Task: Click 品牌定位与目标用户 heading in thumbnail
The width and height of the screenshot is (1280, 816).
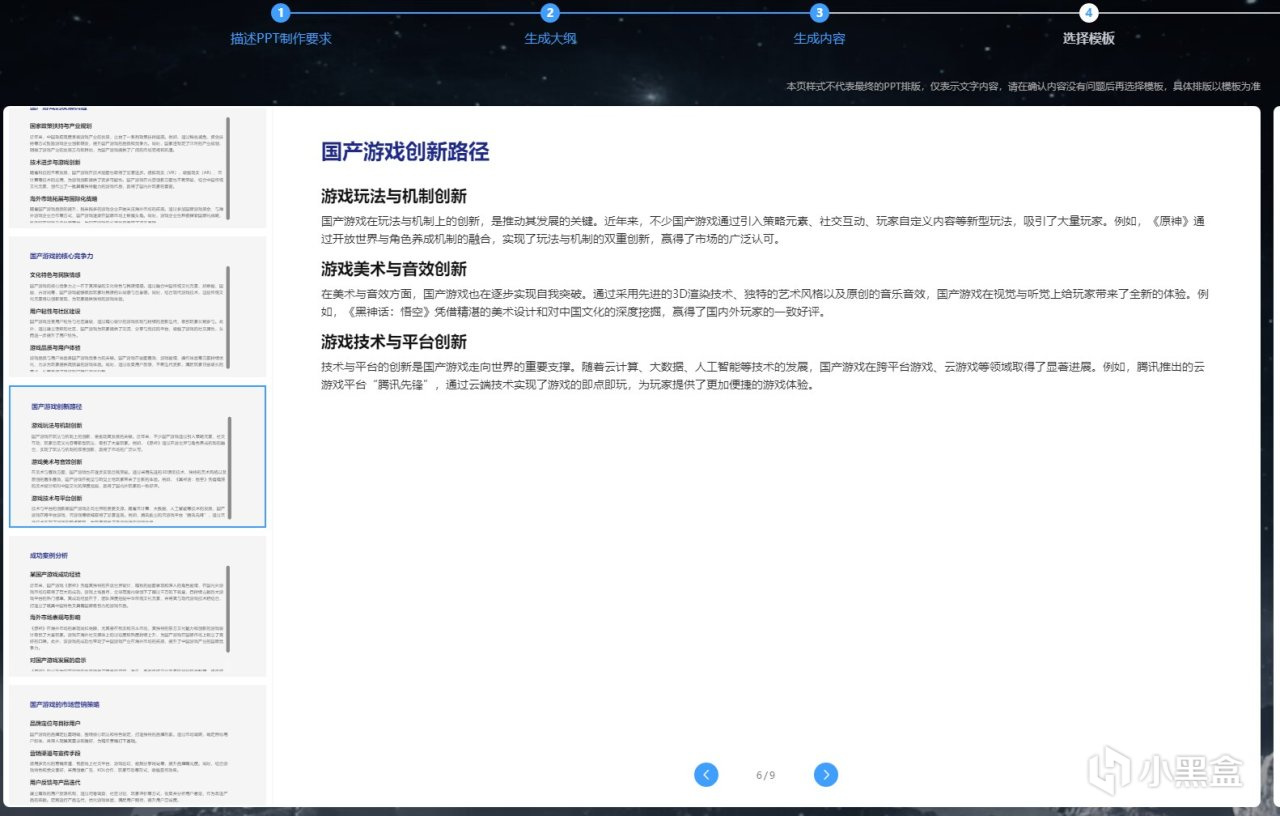Action: point(56,722)
